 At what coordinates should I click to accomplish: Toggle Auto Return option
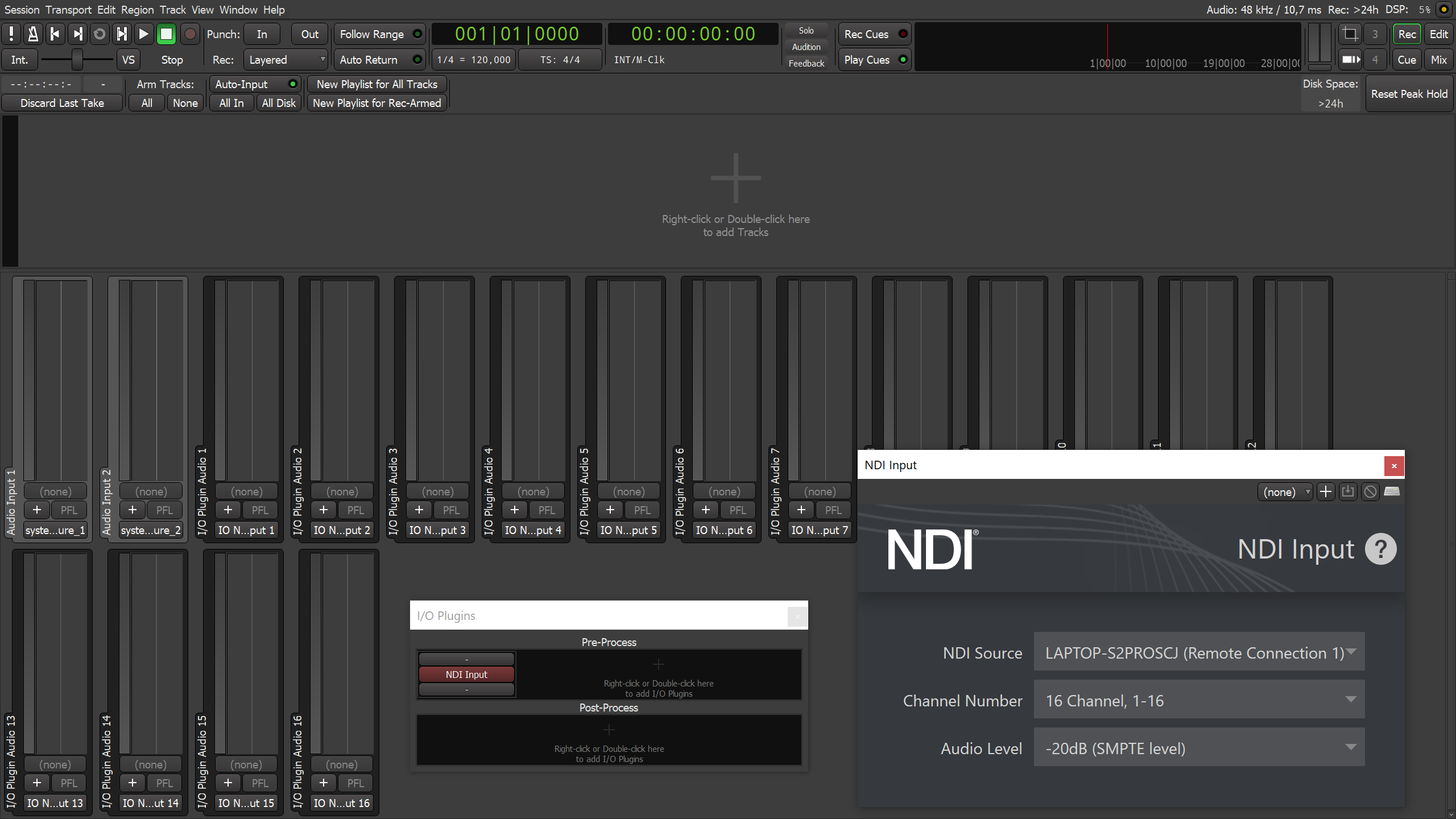(379, 60)
